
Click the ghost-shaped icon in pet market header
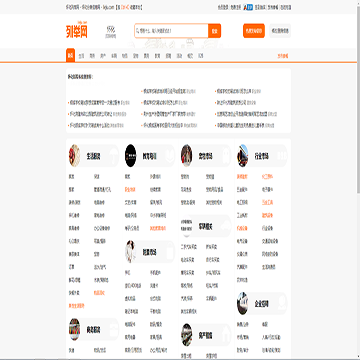[x=225, y=156]
